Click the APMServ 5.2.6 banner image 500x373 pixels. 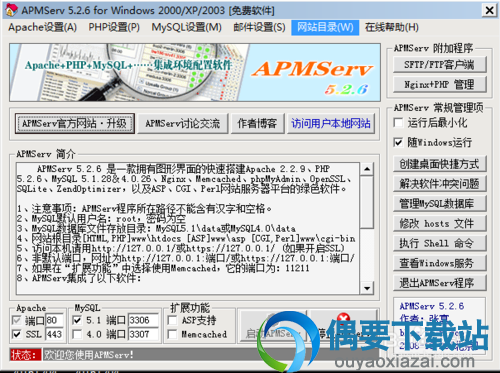[x=195, y=72]
